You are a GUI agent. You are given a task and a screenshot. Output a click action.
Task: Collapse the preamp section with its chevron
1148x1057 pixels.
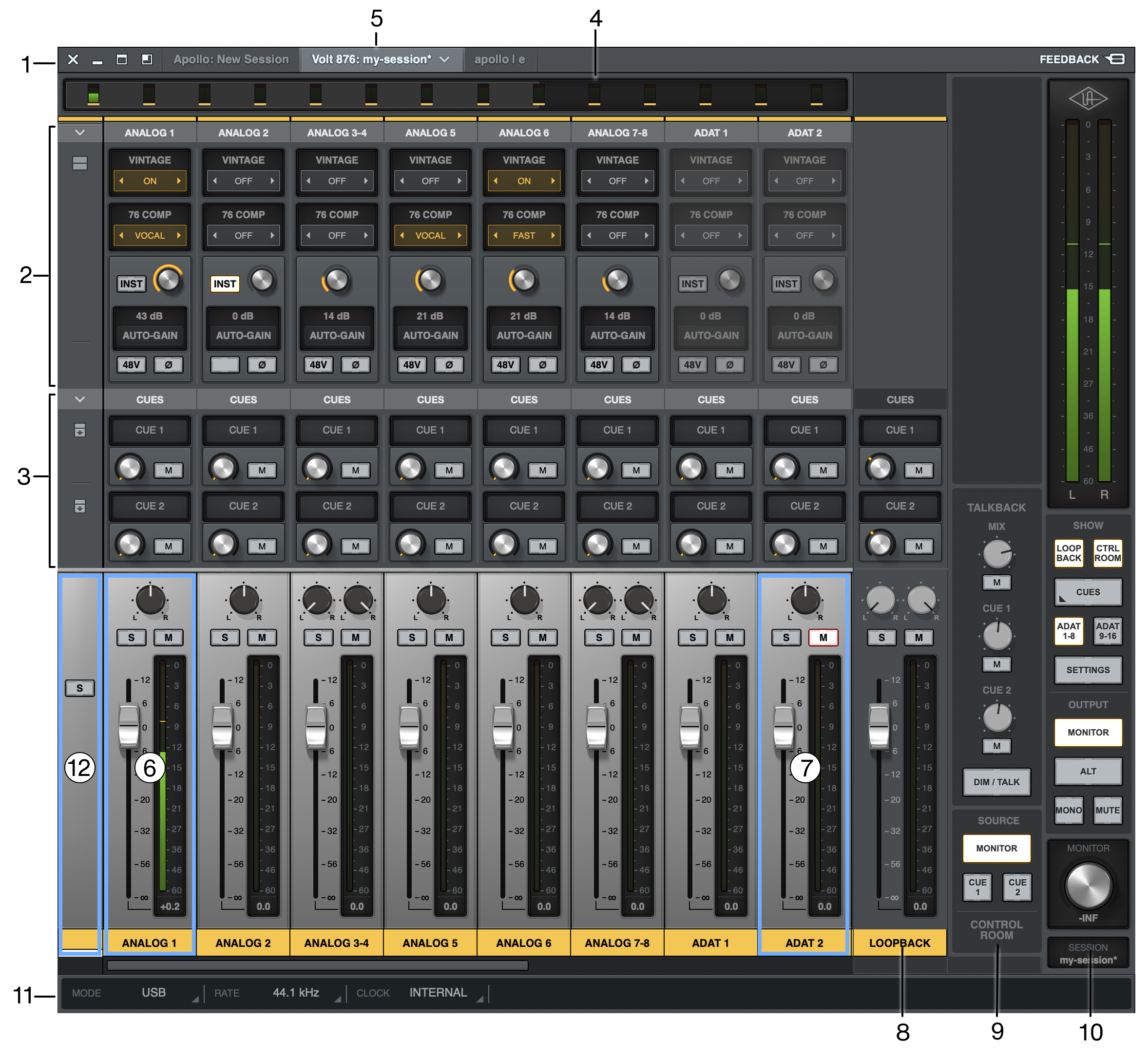click(80, 132)
